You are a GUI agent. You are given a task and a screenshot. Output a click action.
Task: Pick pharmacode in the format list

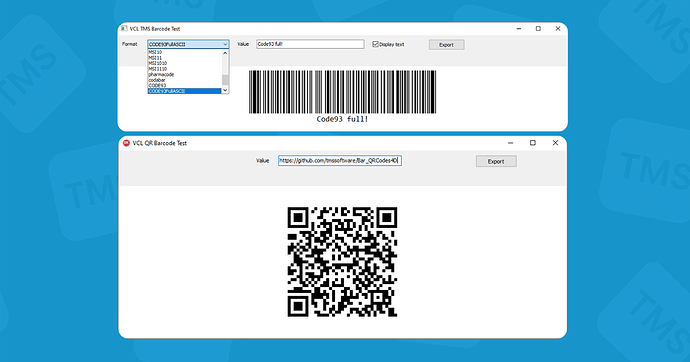click(184, 74)
